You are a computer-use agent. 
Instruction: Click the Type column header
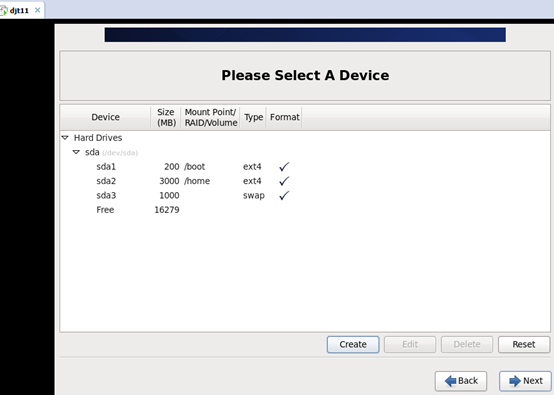[253, 117]
